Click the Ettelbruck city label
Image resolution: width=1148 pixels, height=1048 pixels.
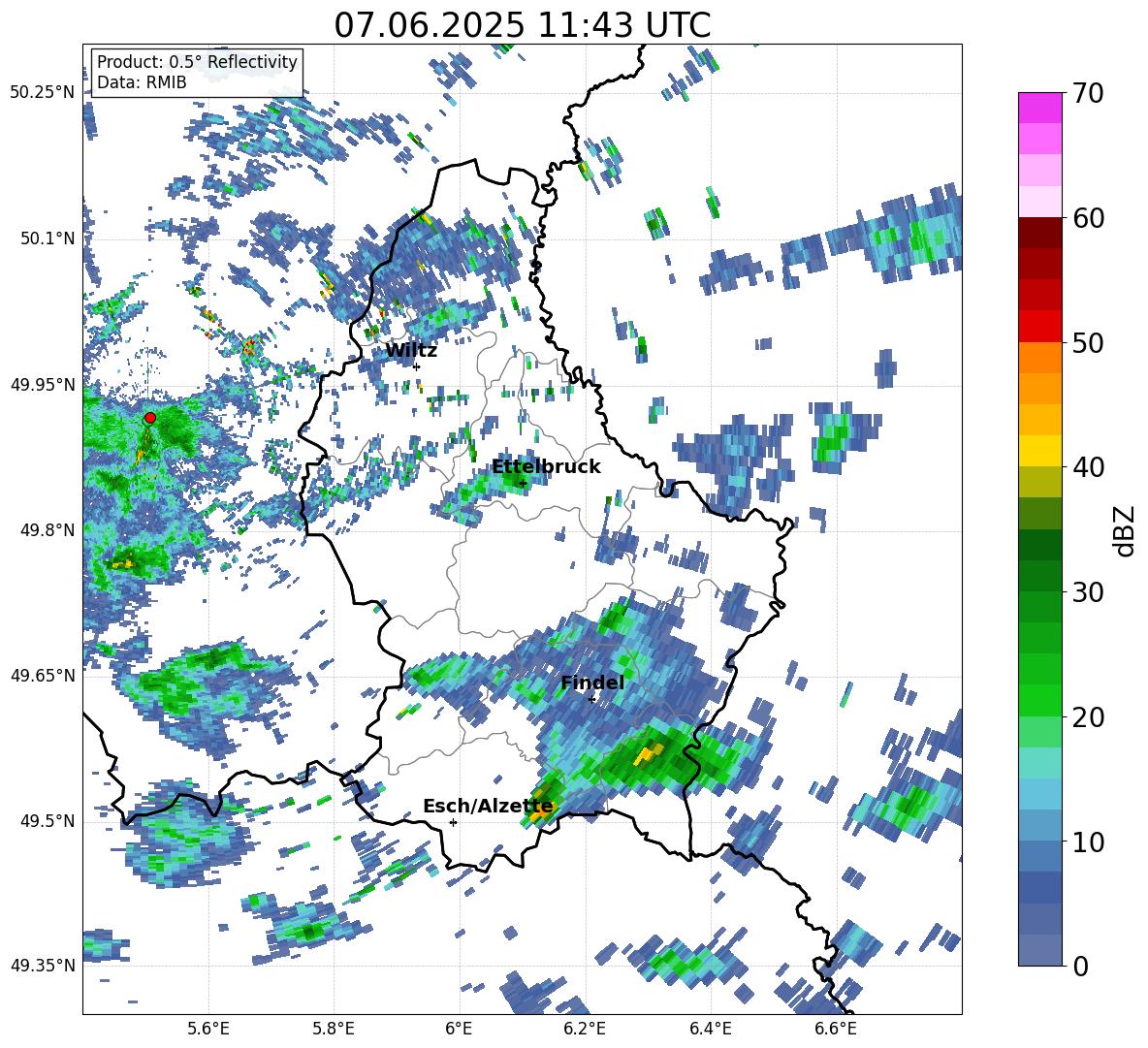point(546,467)
